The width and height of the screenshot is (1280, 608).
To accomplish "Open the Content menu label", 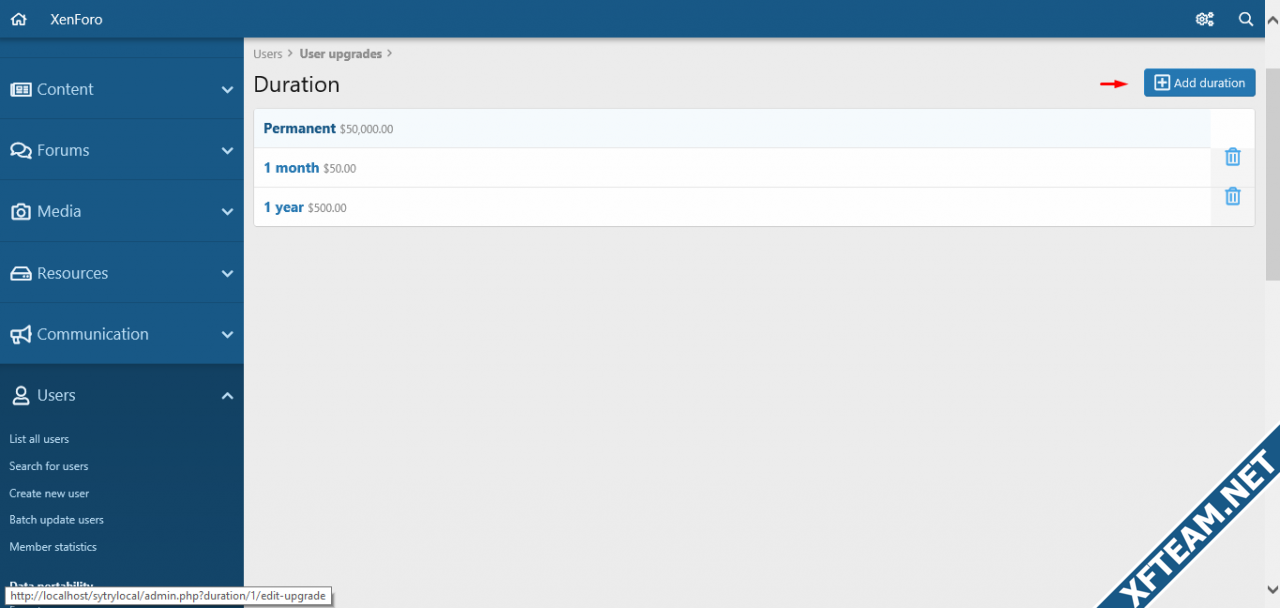I will point(65,89).
